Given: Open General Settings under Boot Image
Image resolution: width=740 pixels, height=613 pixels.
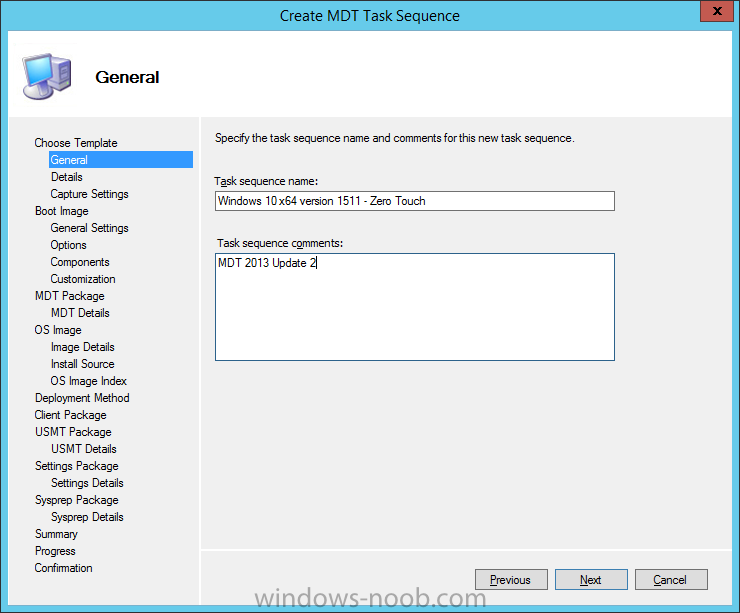Looking at the screenshot, I should coord(89,228).
